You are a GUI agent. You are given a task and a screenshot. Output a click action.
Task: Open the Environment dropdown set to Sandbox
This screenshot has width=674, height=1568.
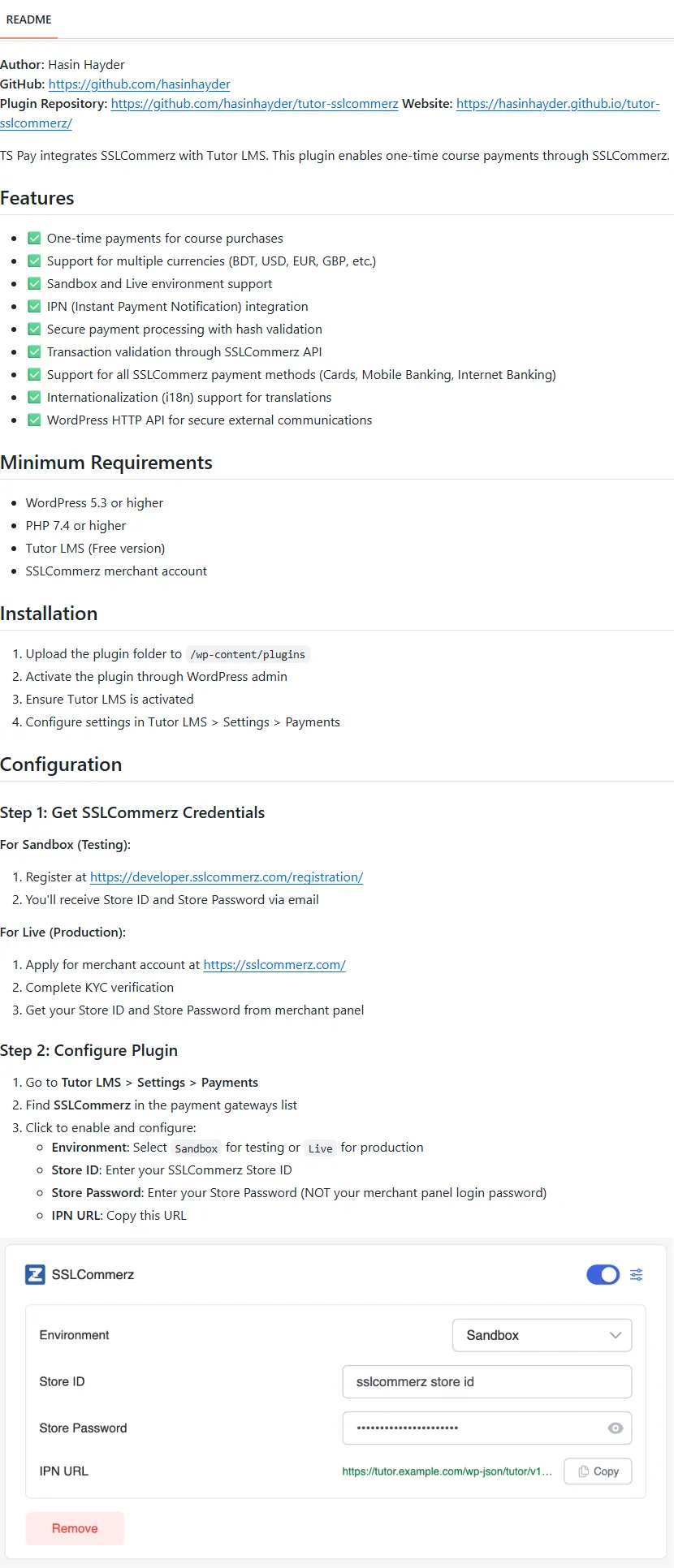[542, 1335]
